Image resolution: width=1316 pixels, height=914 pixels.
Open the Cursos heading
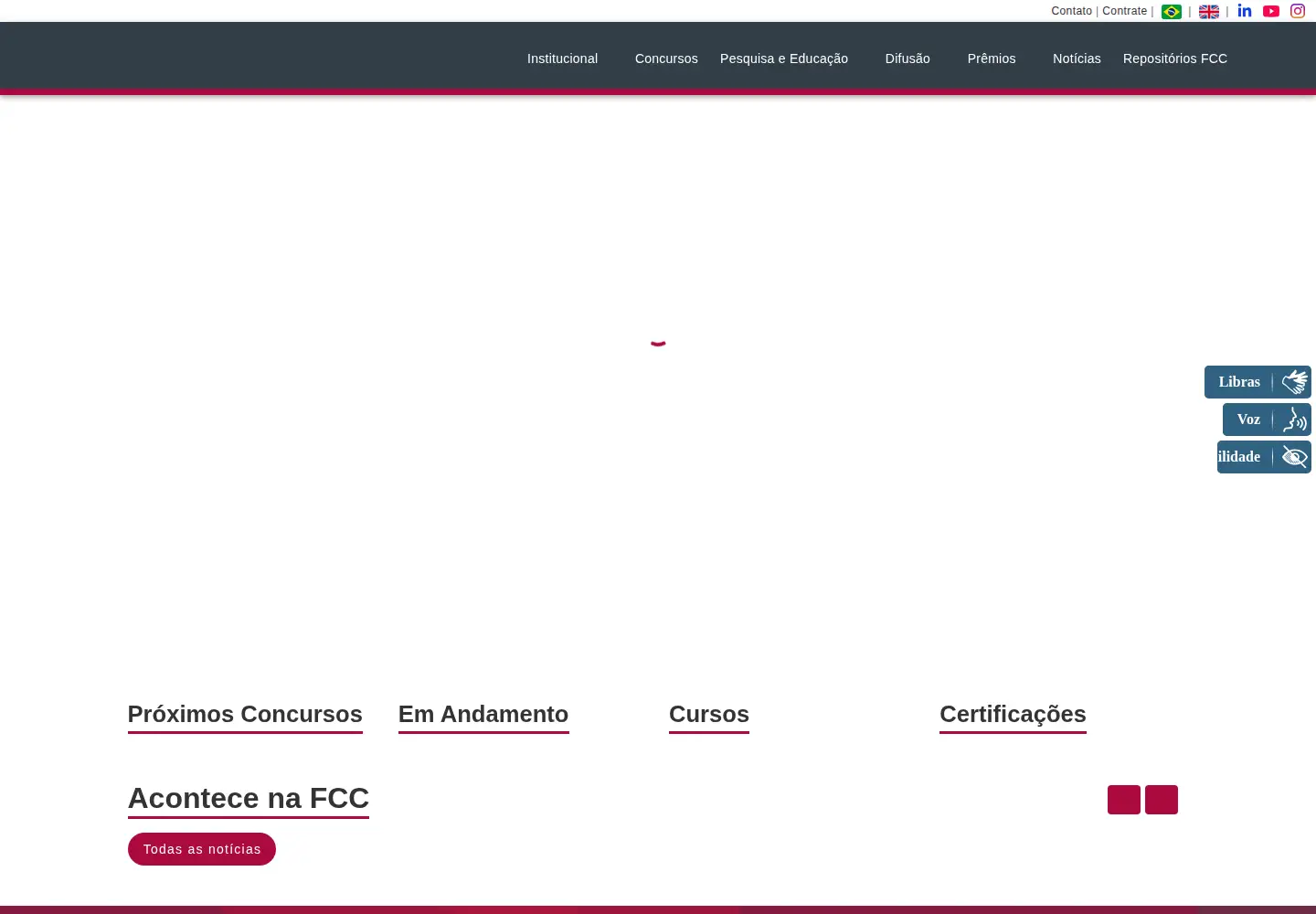pyautogui.click(x=709, y=715)
